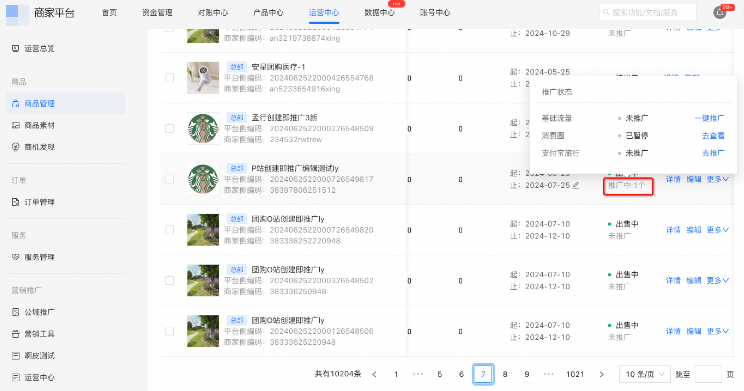
Task: Click the ellipsis after page 1
Action: coord(418,374)
